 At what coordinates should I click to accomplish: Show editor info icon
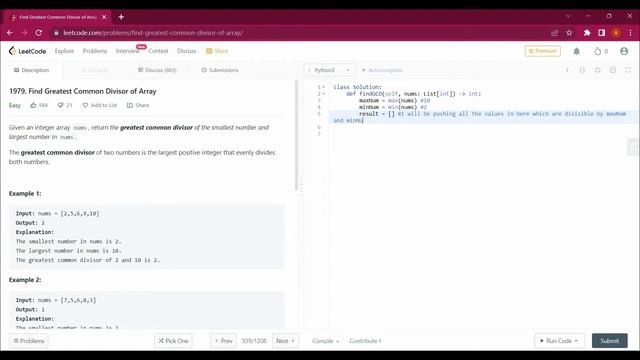(x=567, y=70)
